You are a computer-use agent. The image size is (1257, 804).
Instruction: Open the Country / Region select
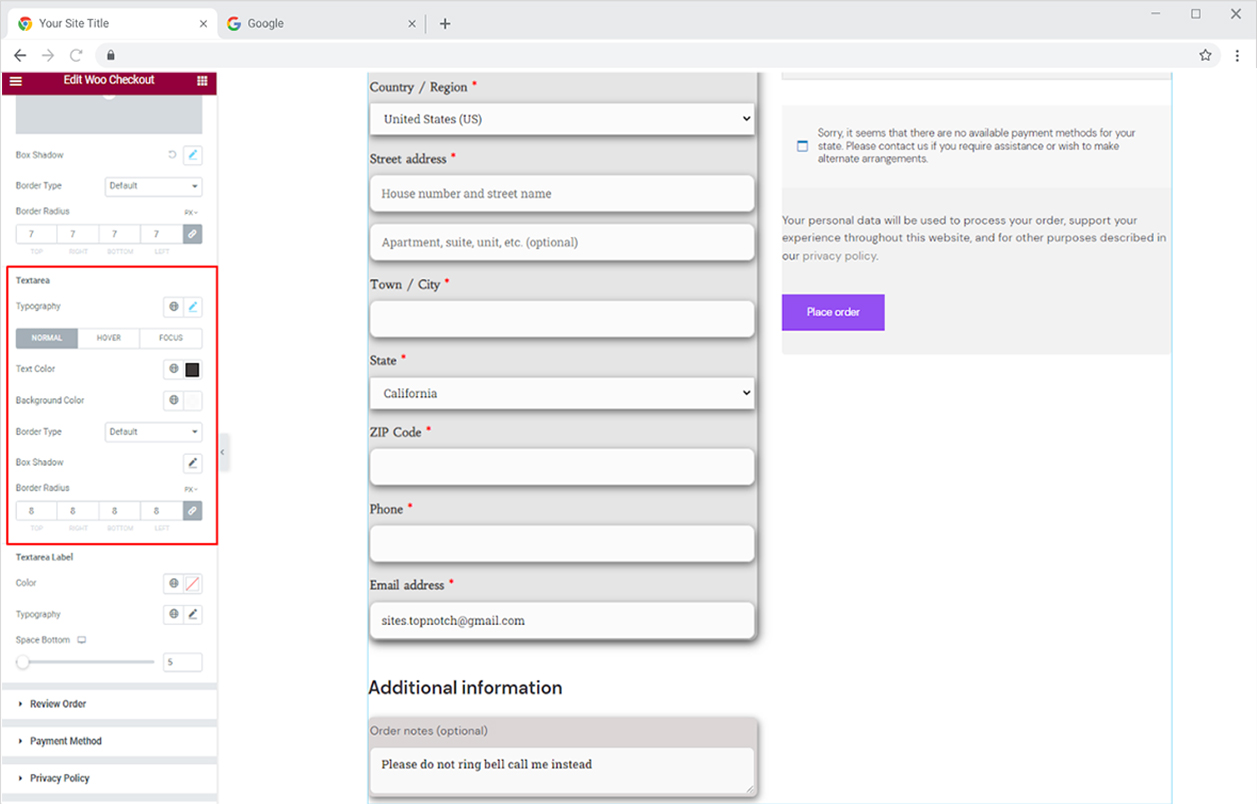562,119
